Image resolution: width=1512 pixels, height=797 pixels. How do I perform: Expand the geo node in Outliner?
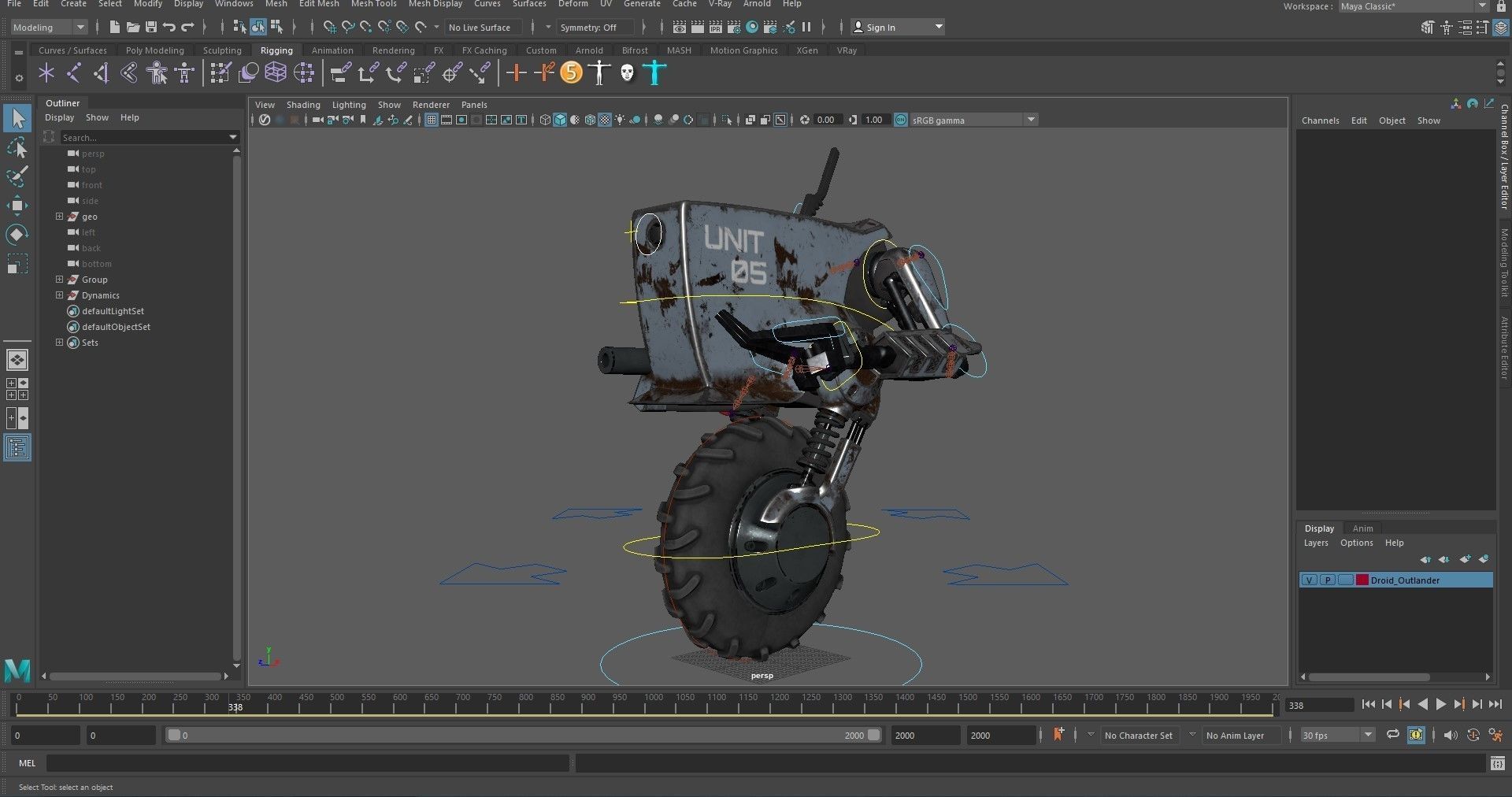59,216
